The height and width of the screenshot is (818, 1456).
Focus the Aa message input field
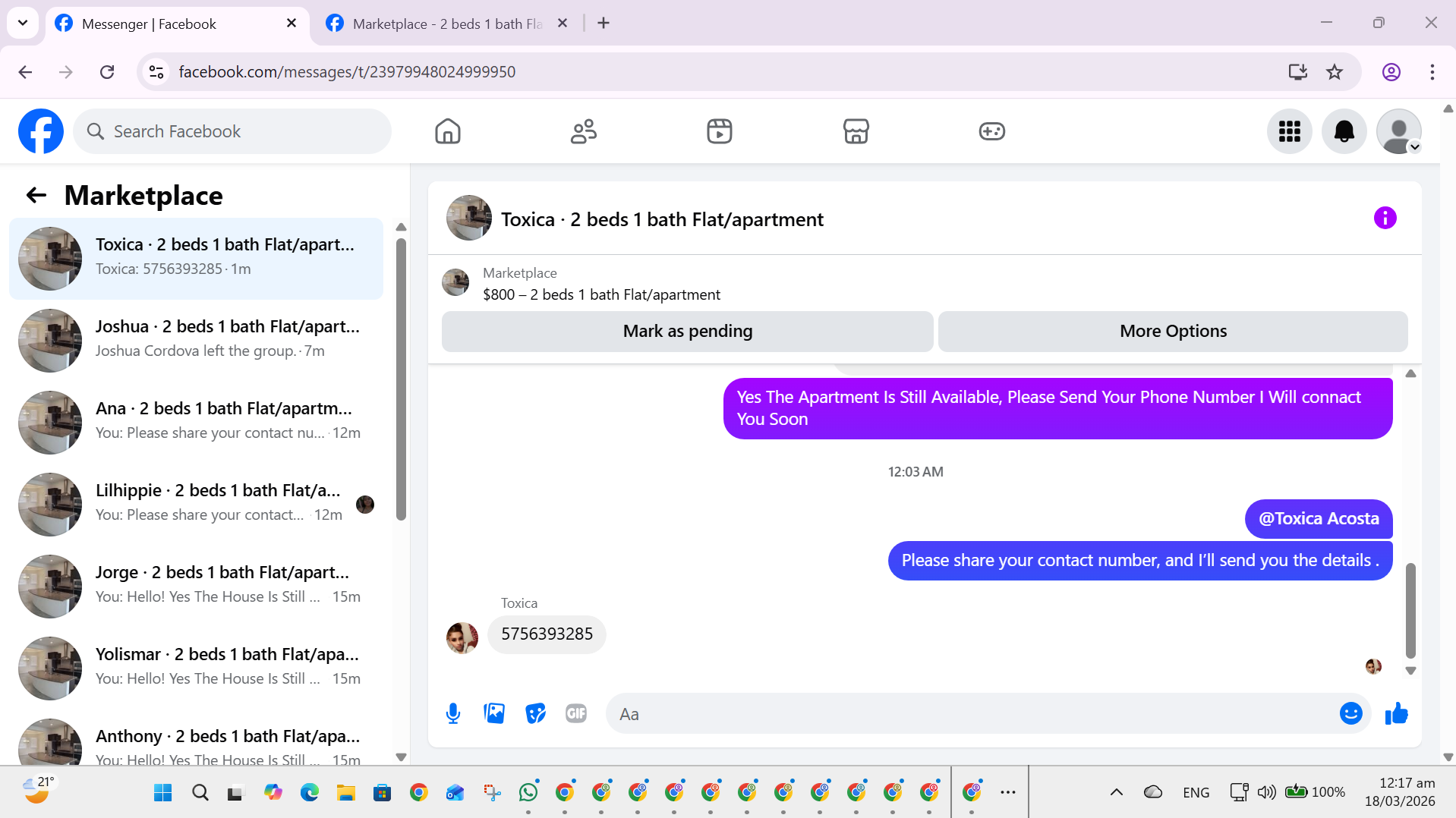pyautogui.click(x=972, y=714)
